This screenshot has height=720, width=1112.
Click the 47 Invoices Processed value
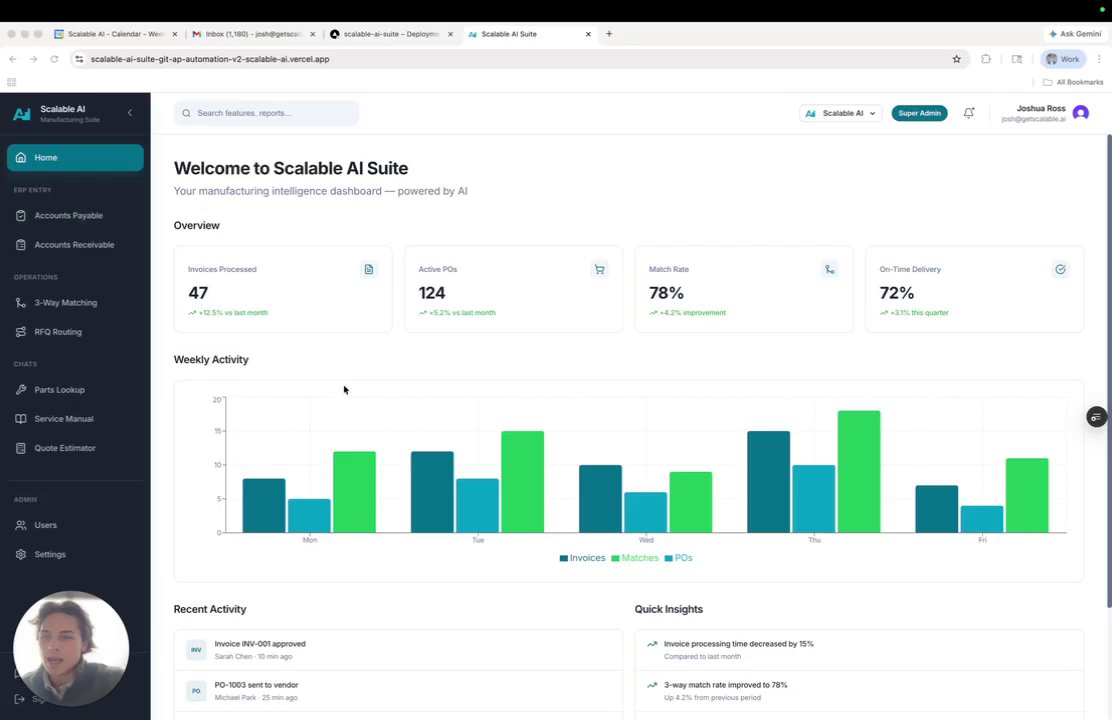coord(198,293)
